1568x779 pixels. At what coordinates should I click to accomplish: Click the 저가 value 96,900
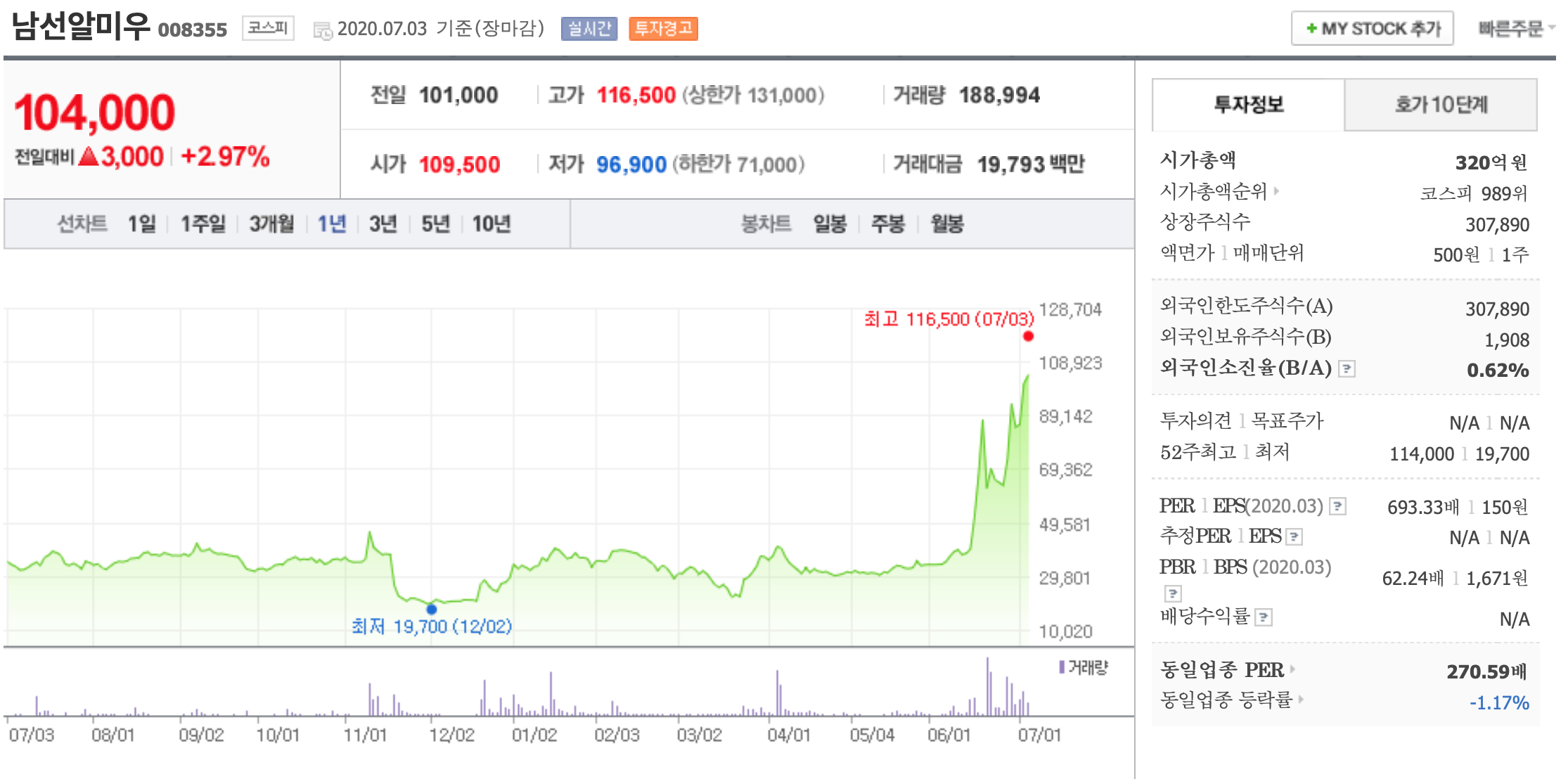(631, 165)
